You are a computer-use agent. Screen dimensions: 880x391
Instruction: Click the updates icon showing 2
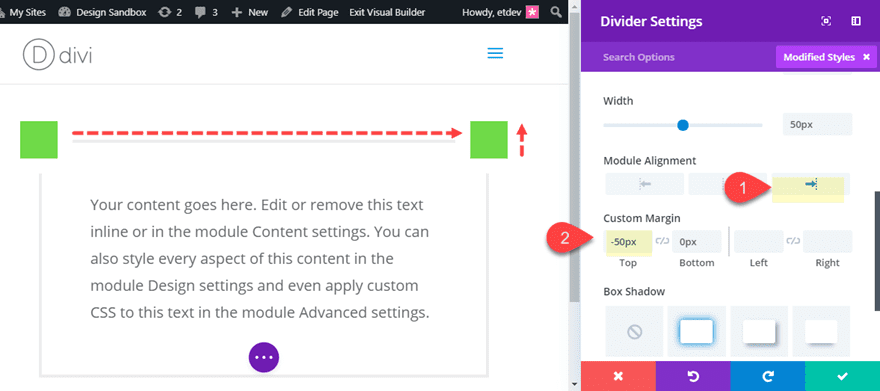[170, 12]
